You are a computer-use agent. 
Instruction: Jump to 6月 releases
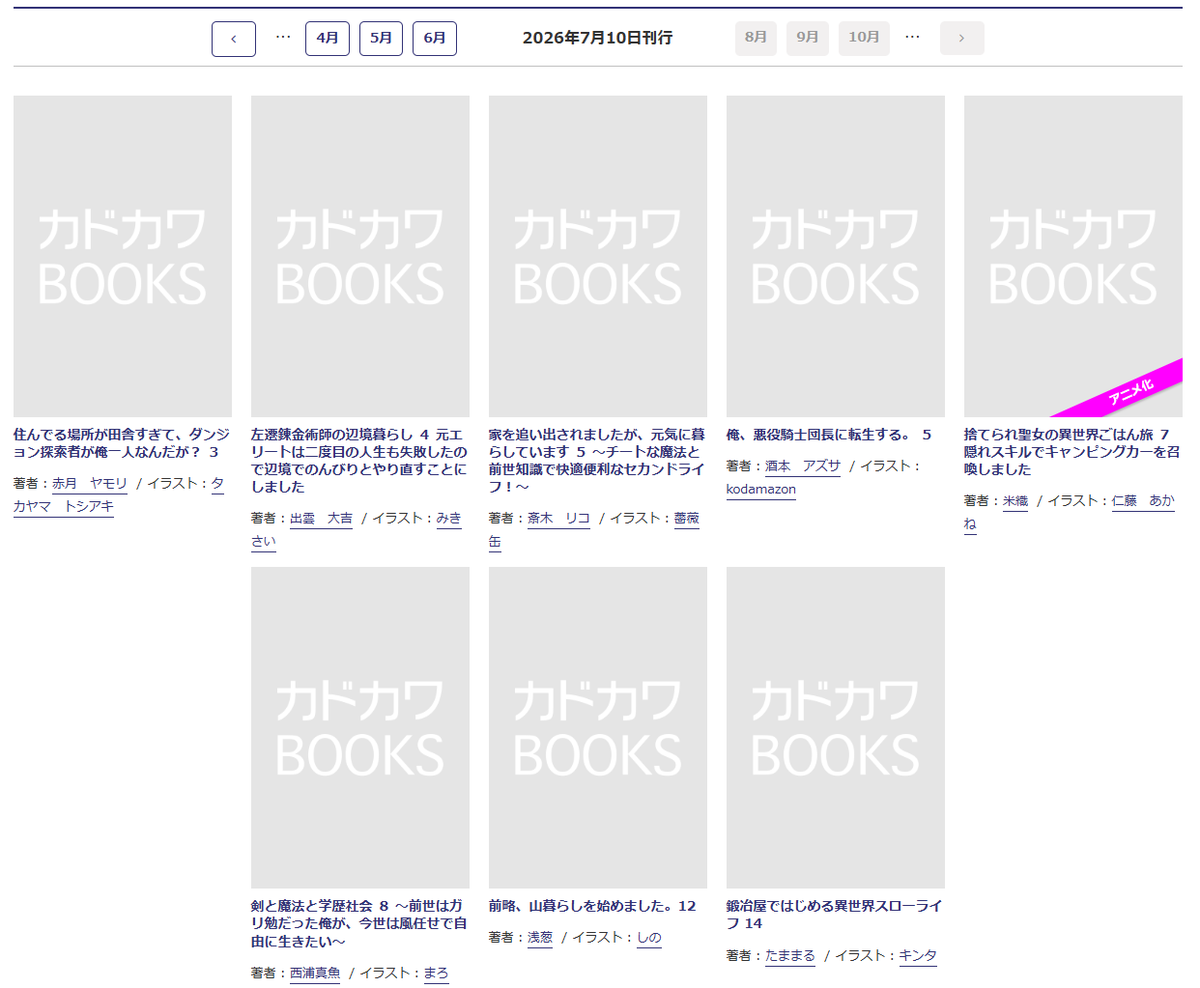[435, 38]
